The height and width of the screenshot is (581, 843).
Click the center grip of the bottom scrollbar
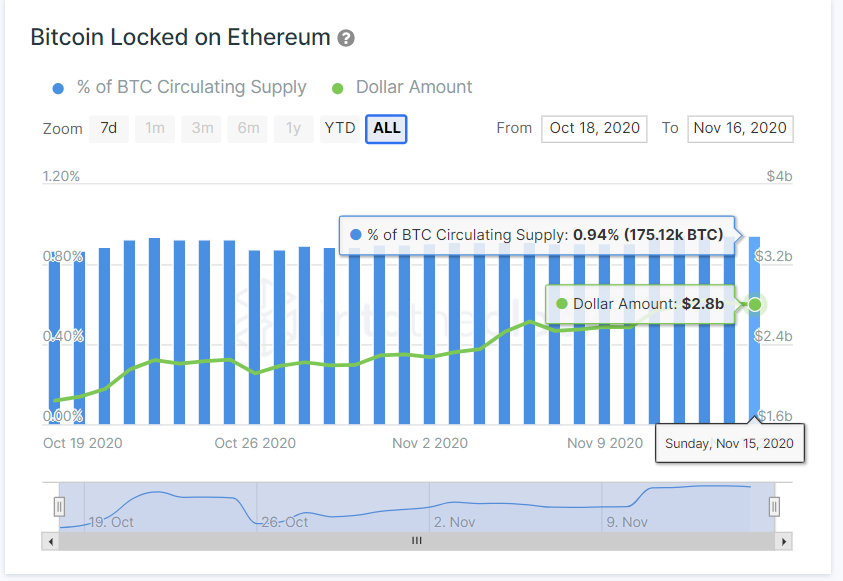coord(417,541)
